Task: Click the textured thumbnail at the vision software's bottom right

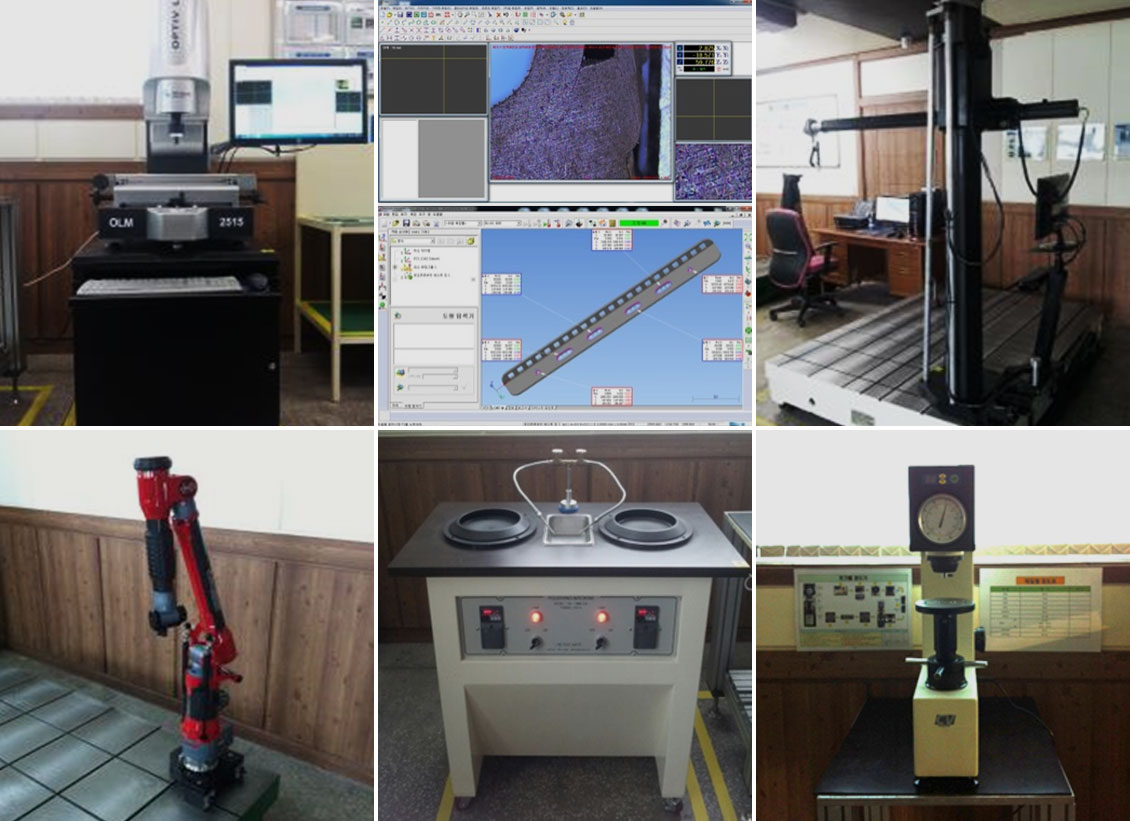Action: click(713, 171)
